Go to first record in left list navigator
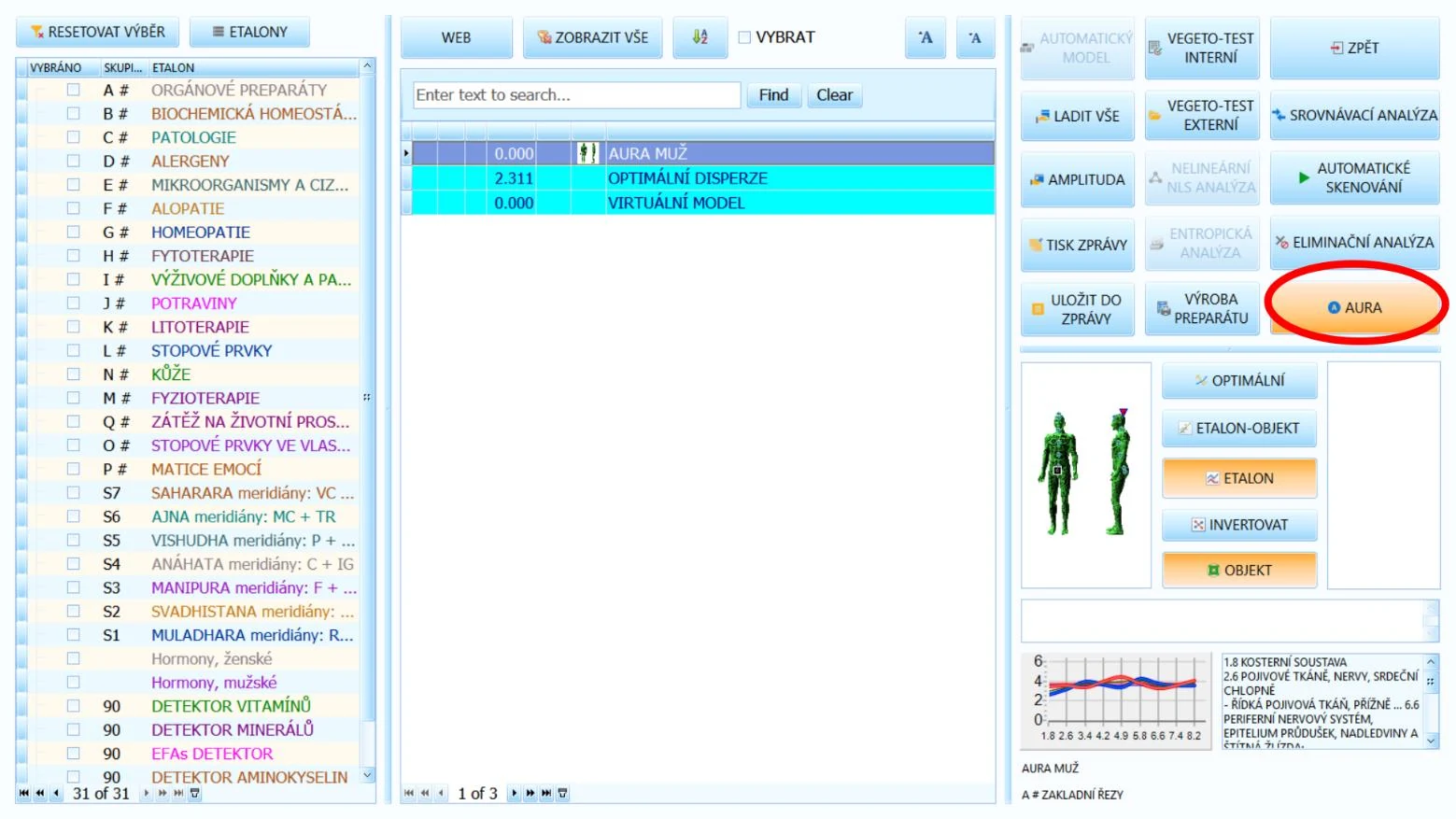Viewport: 1456px width, 819px height. coord(23,794)
